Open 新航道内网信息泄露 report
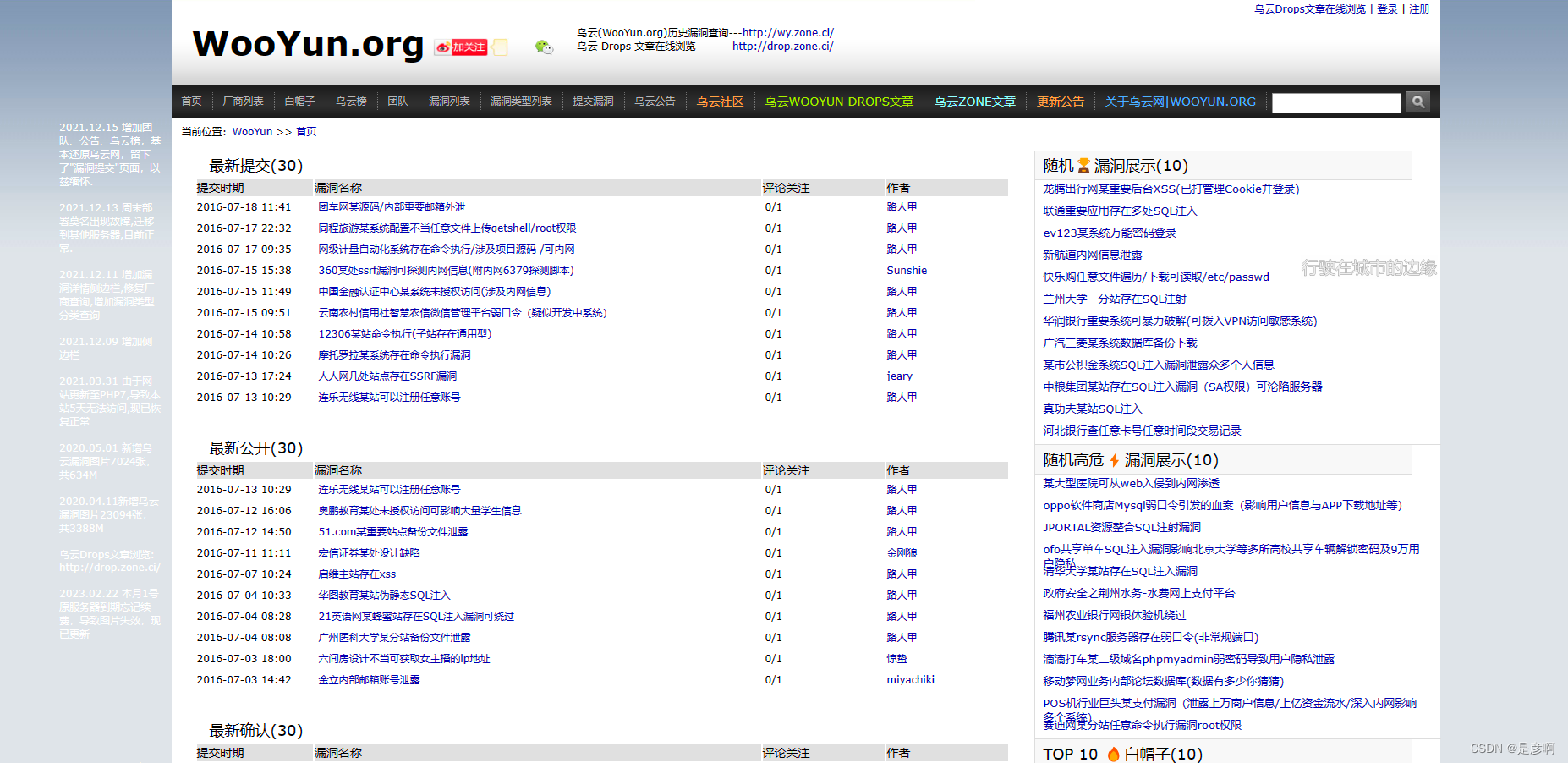 (x=1093, y=255)
